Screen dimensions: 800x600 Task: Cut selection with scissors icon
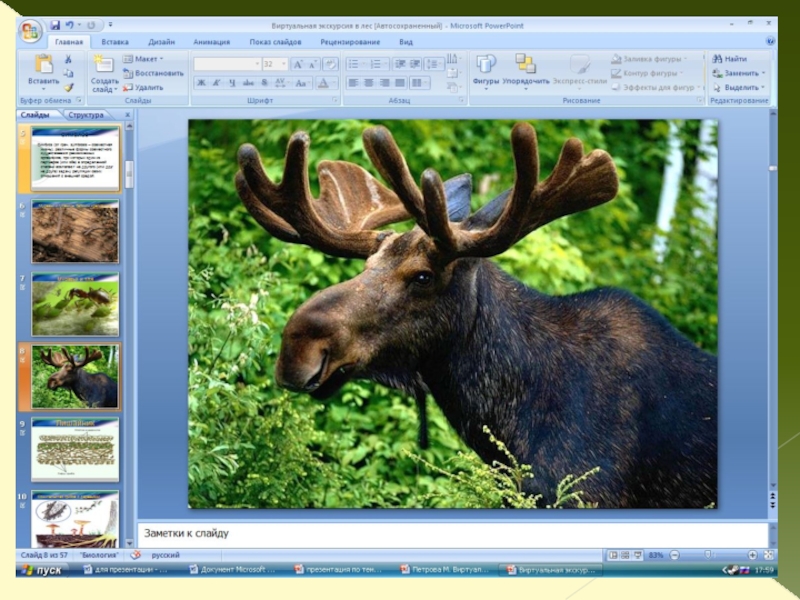(x=68, y=59)
